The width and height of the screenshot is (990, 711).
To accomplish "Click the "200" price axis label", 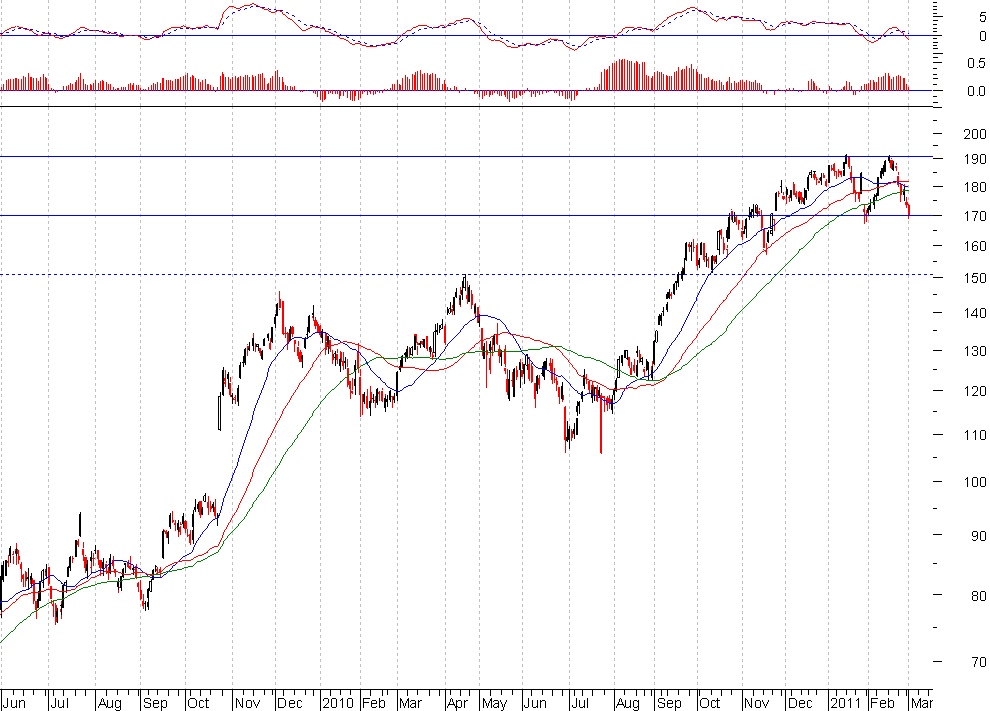I will 975,134.
